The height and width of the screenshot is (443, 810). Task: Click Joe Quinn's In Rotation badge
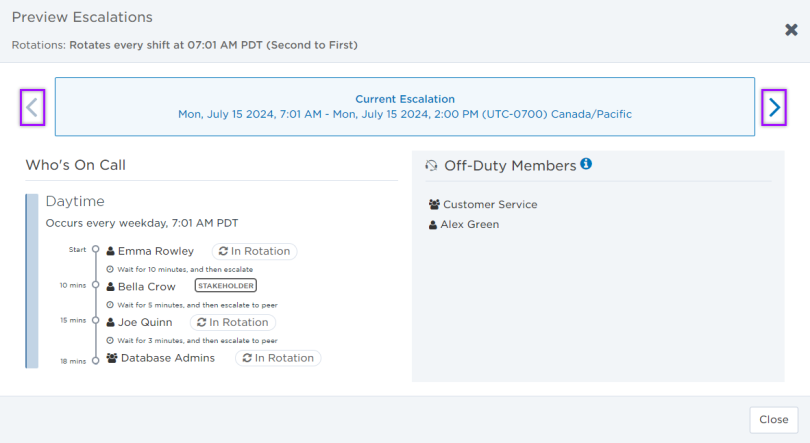coord(232,322)
